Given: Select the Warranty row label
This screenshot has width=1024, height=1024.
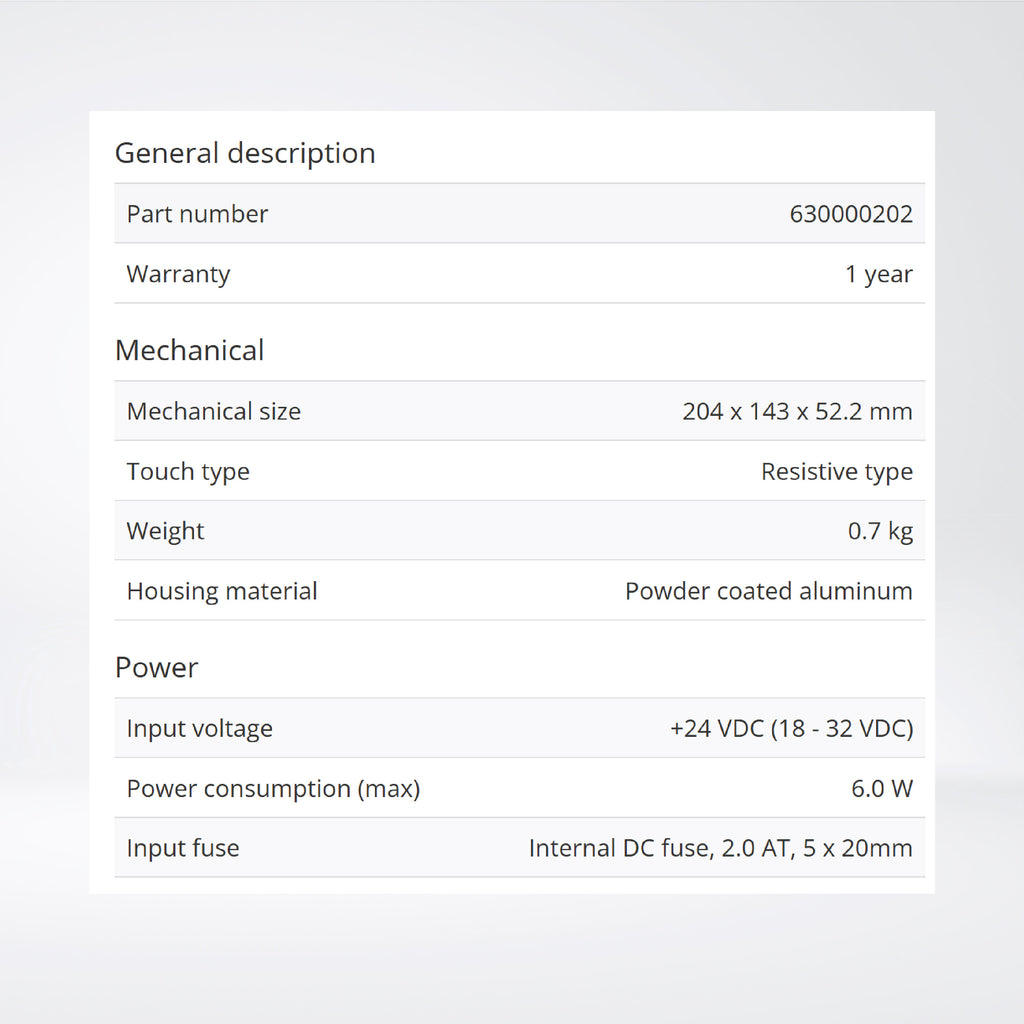Looking at the screenshot, I should tap(178, 274).
